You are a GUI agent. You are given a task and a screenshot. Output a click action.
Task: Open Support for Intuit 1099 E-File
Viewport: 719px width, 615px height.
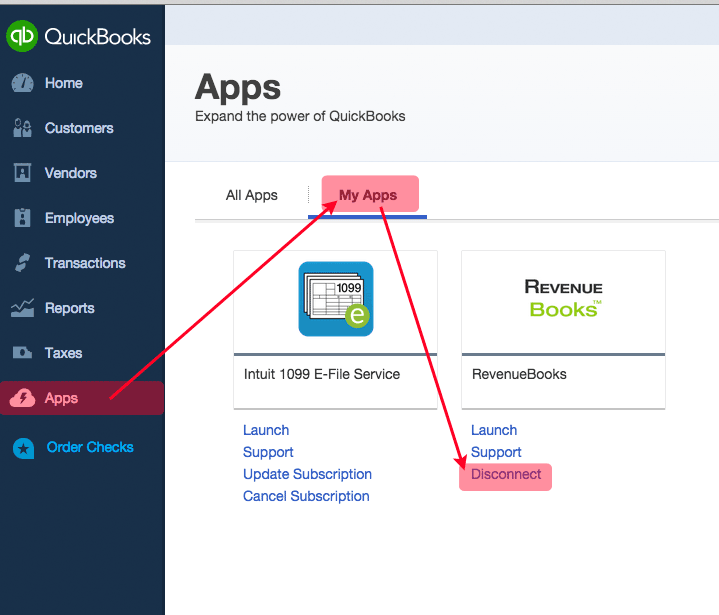coord(268,452)
